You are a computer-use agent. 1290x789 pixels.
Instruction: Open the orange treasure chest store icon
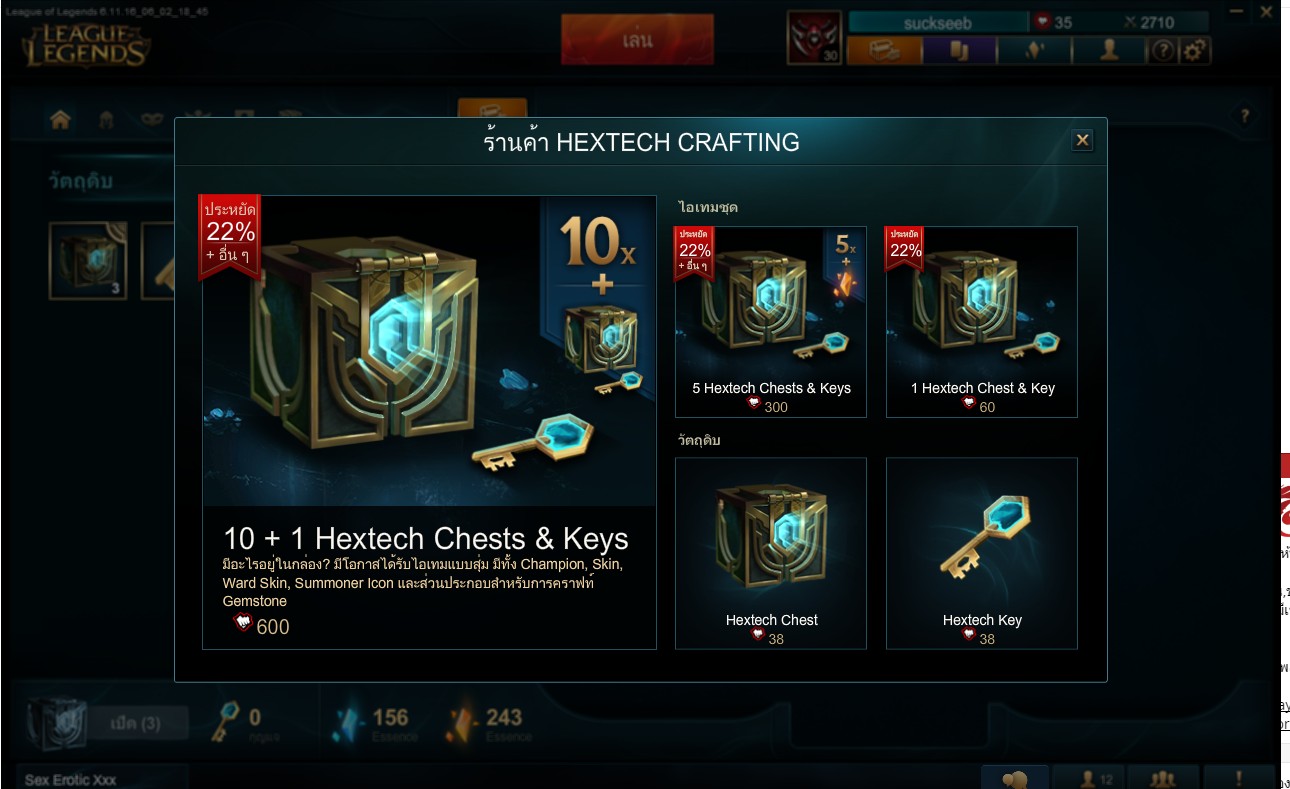pos(884,50)
